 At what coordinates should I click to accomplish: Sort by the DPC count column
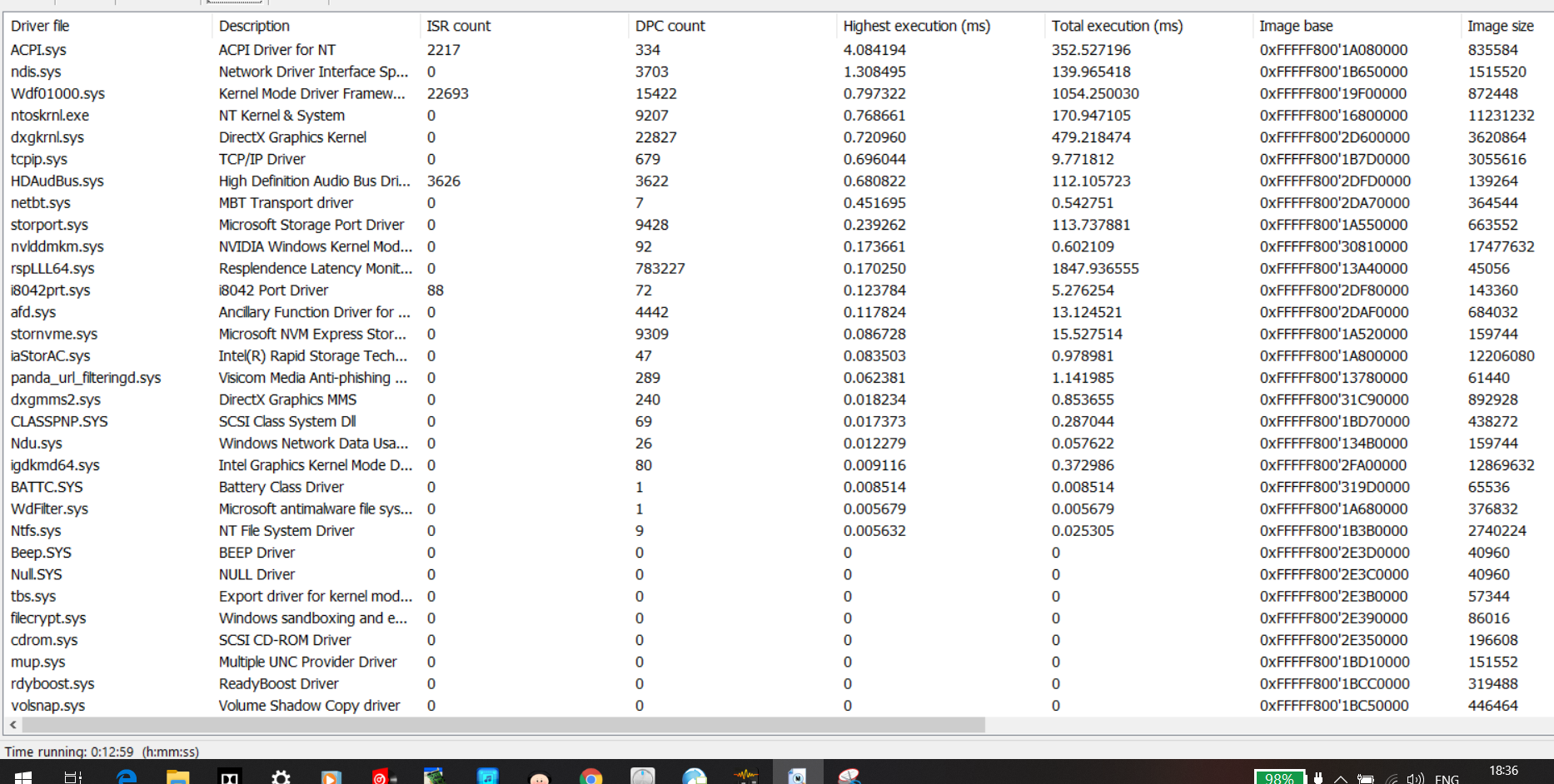pyautogui.click(x=732, y=26)
